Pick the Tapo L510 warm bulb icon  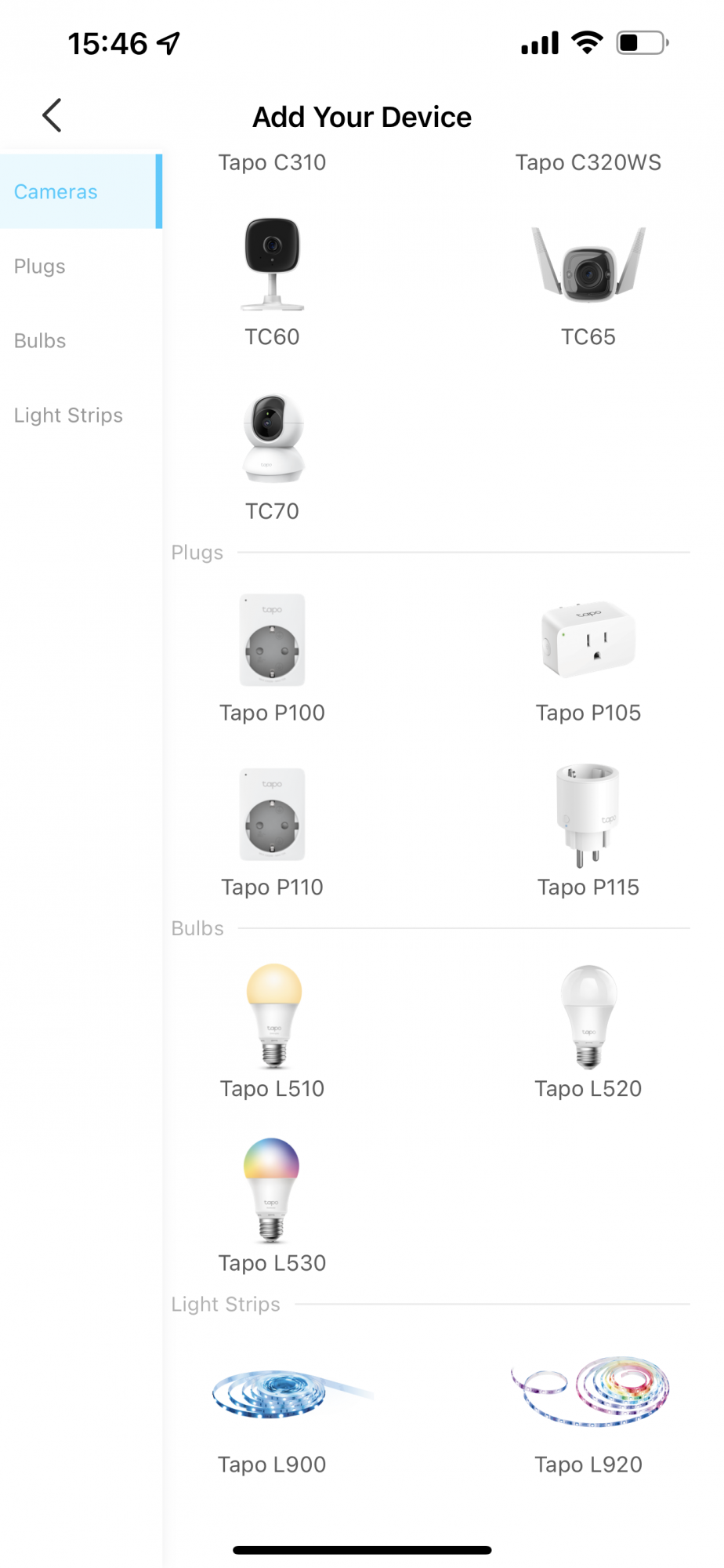click(x=273, y=1016)
